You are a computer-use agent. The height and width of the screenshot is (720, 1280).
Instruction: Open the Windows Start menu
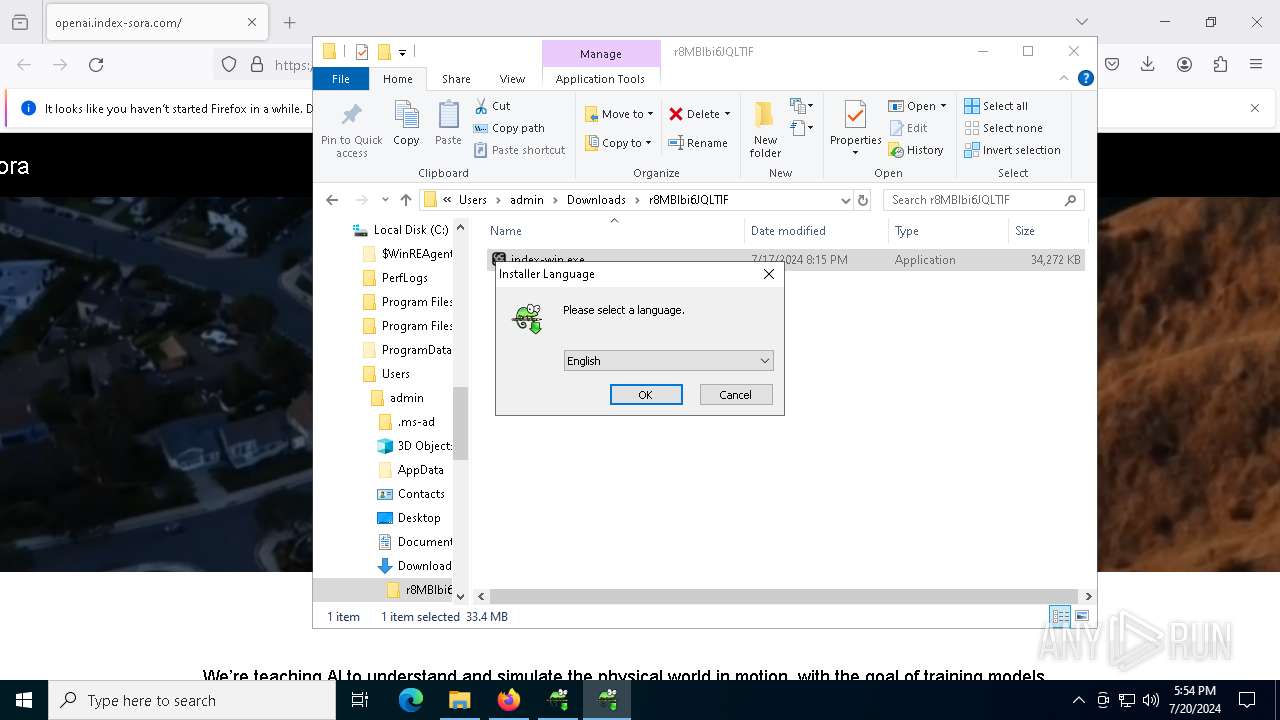pos(24,700)
